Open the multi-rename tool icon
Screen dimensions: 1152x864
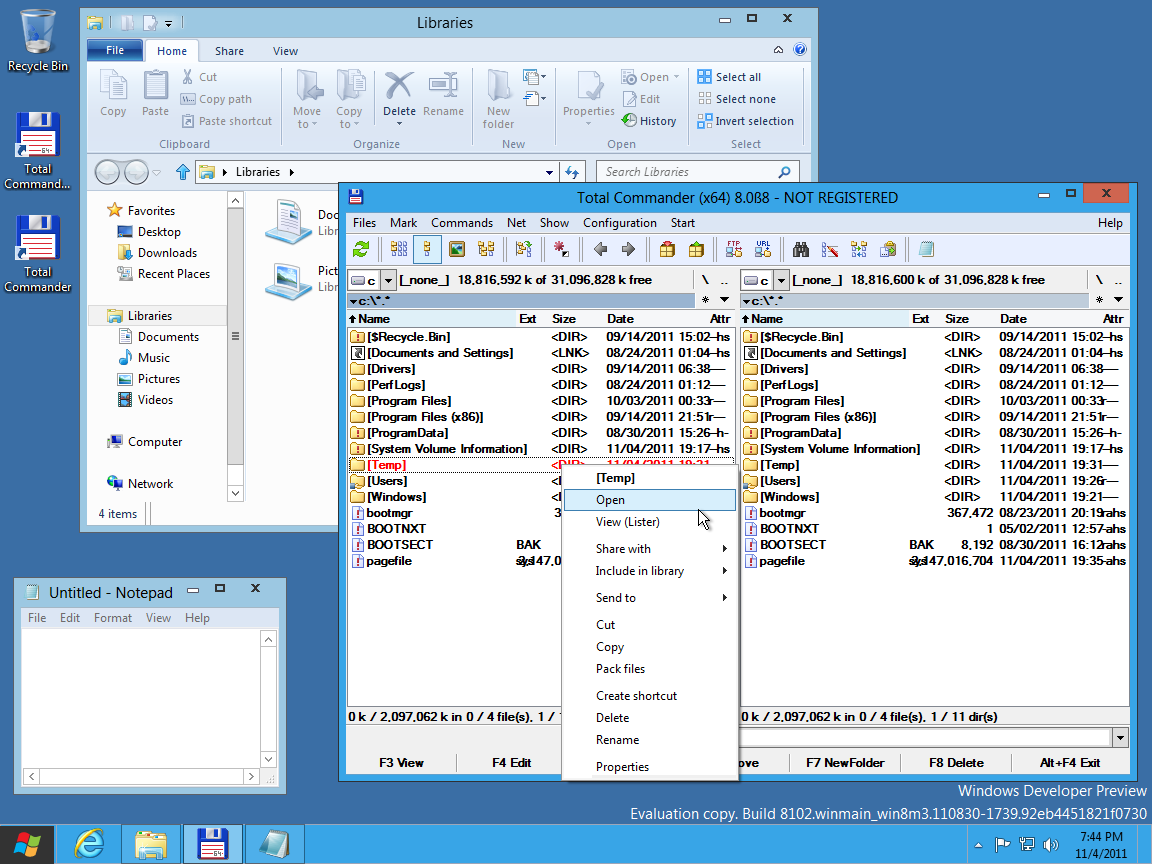point(830,250)
